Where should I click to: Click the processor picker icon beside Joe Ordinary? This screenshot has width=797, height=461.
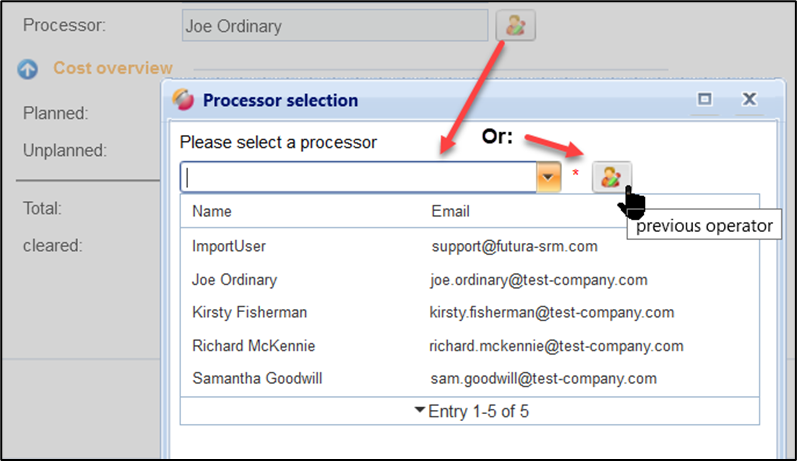(515, 26)
